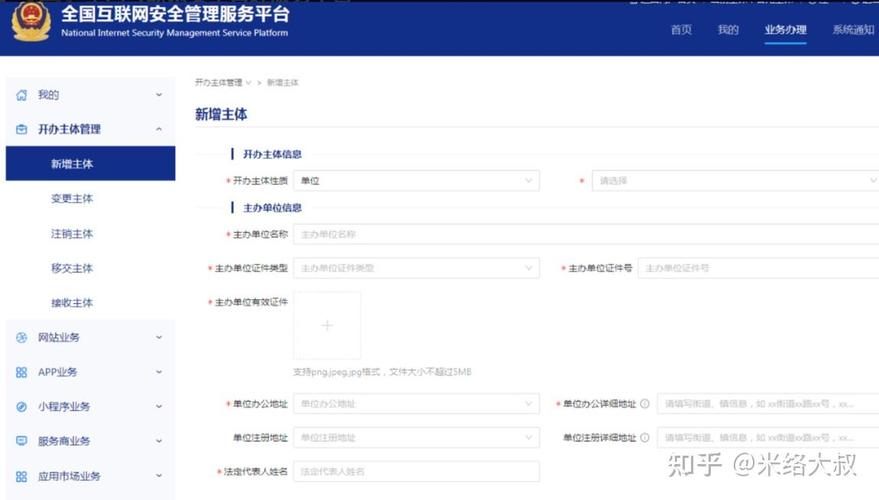This screenshot has width=879, height=500.
Task: Open the 请选择 dropdown
Action: pos(735,180)
